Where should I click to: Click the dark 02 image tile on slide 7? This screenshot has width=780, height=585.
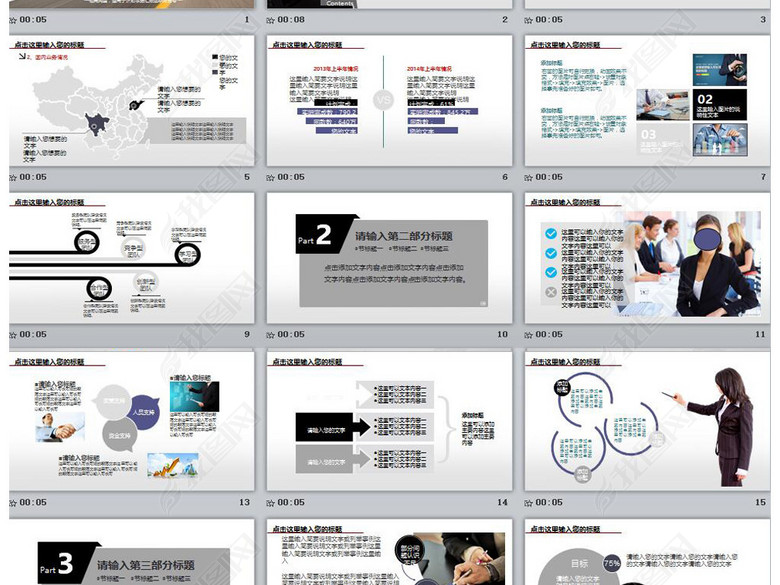(x=719, y=103)
